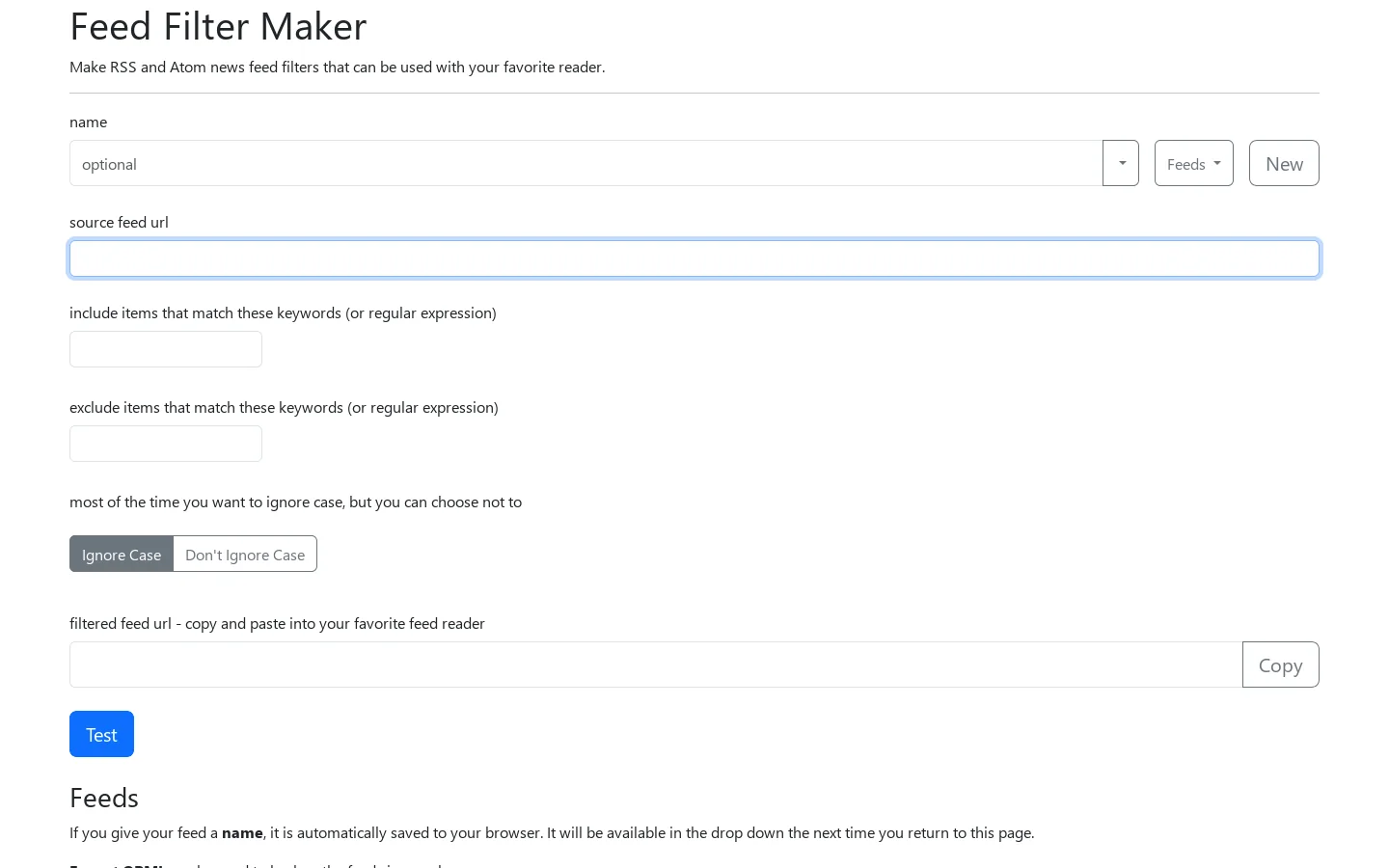The width and height of the screenshot is (1389, 868).
Task: Click the filtered feed url output field
Action: click(656, 665)
